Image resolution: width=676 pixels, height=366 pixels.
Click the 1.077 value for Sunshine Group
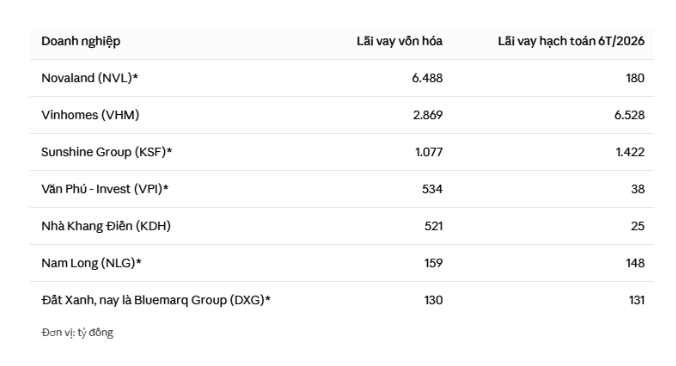[429, 152]
